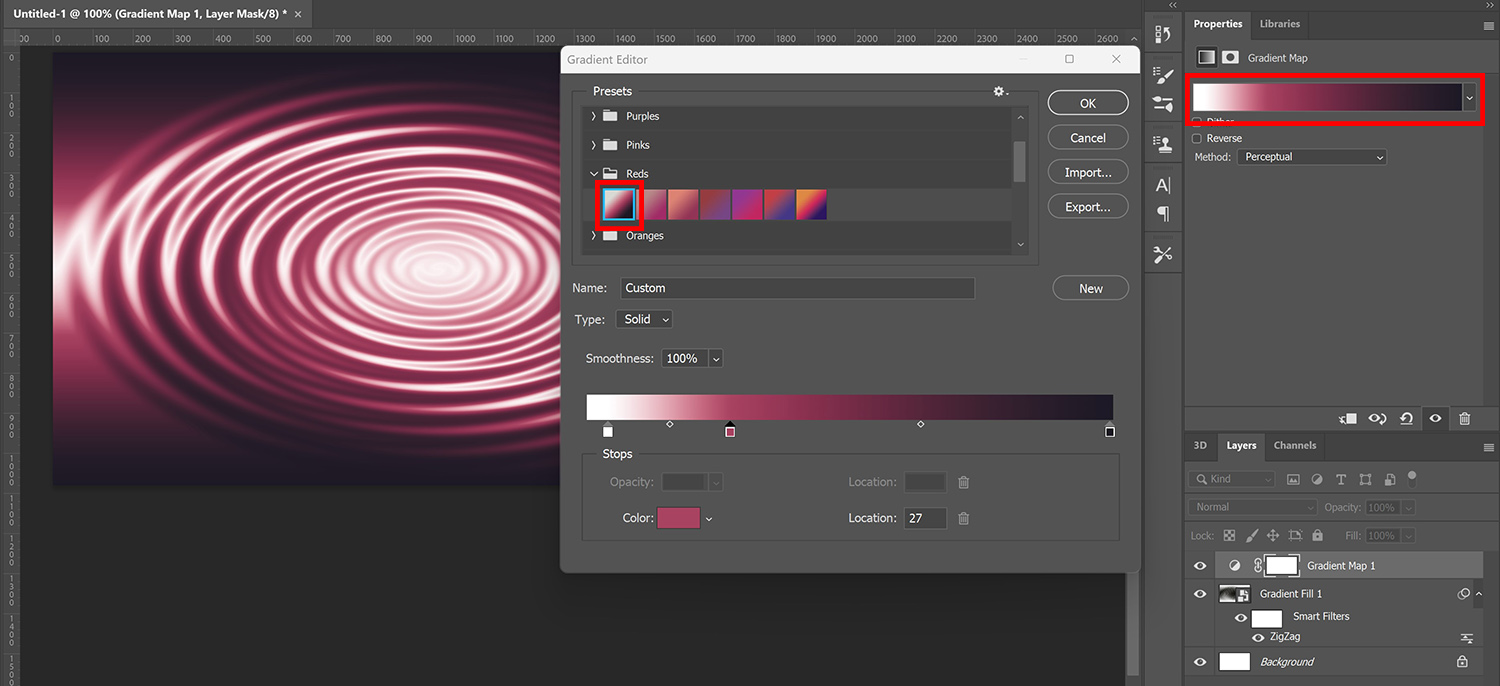Open the gradient presets gear menu
Image resolution: width=1500 pixels, height=686 pixels.
click(x=1000, y=92)
